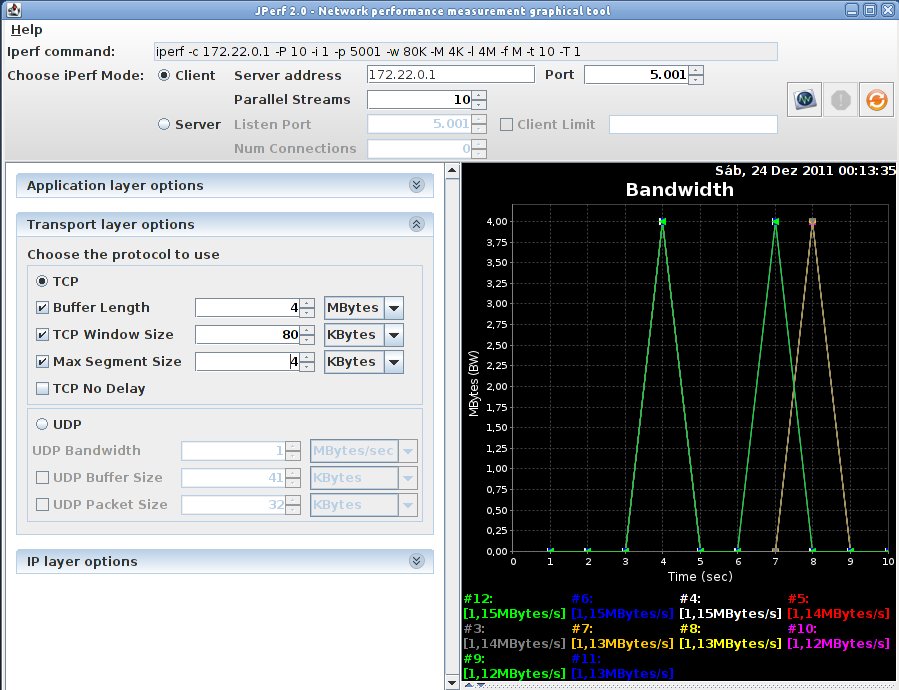Viewport: 899px width, 690px height.
Task: Toggle the Client Limit checkbox
Action: [x=506, y=124]
